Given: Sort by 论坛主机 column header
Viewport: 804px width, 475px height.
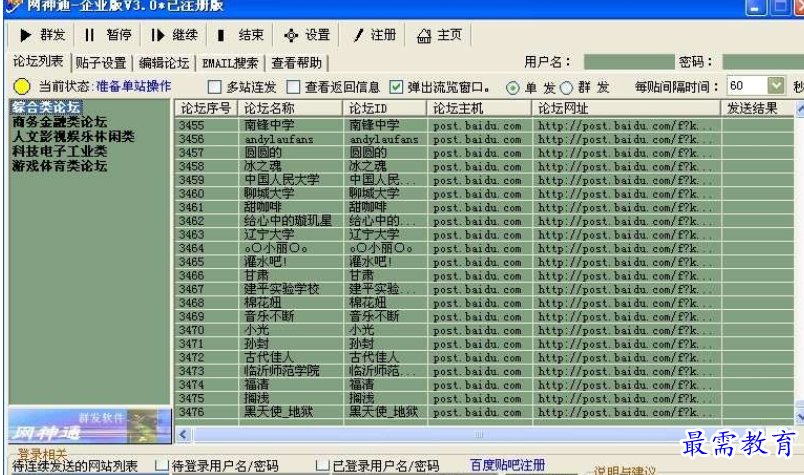Looking at the screenshot, I should click(x=479, y=109).
